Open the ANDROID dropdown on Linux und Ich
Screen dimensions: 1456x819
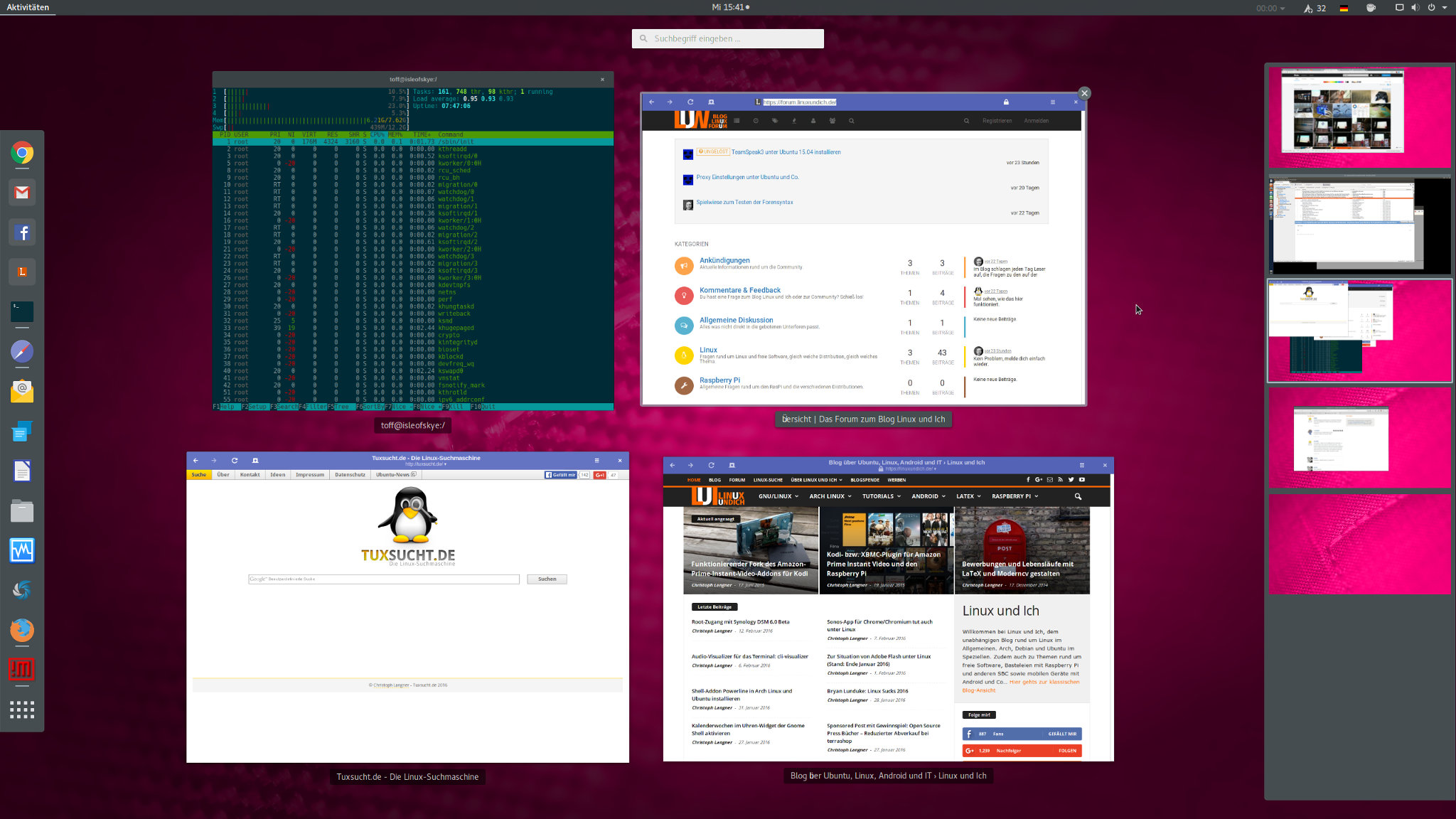point(926,496)
